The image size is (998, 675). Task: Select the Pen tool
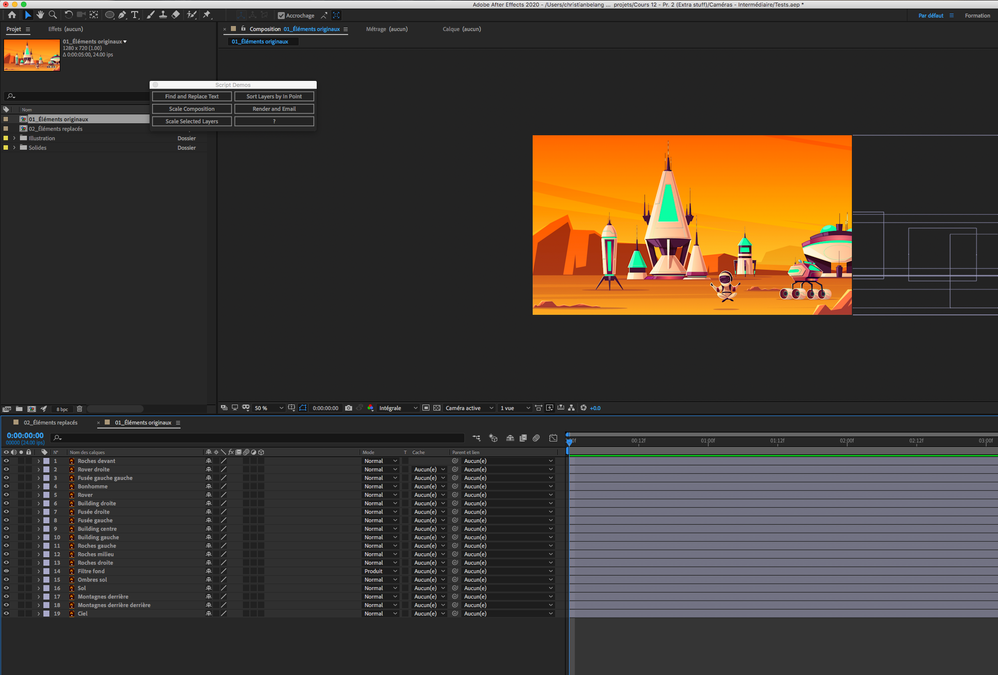122,15
